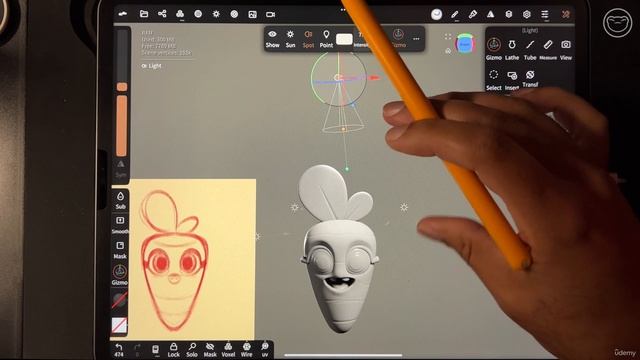Tap UV in bottom bar
The width and height of the screenshot is (640, 360).
[265, 350]
